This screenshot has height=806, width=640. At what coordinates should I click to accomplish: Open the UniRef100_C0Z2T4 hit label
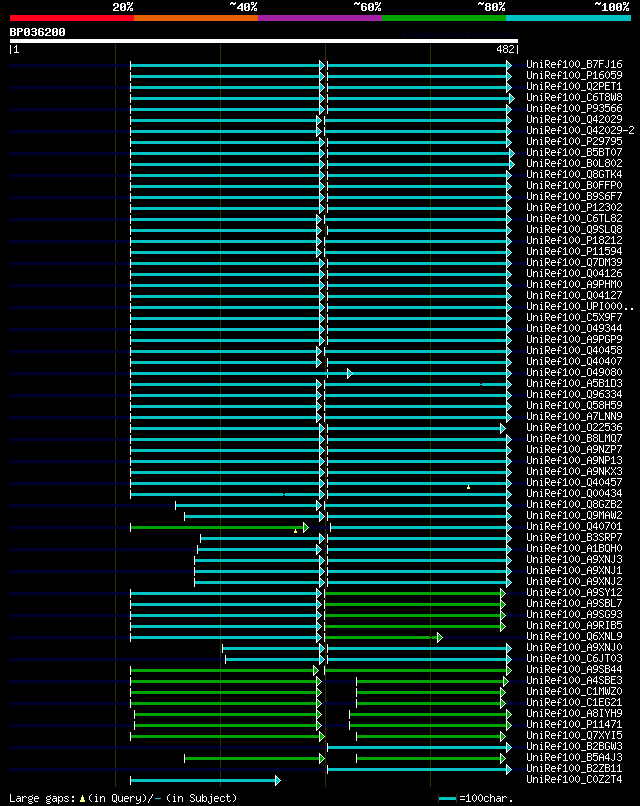coord(574,779)
